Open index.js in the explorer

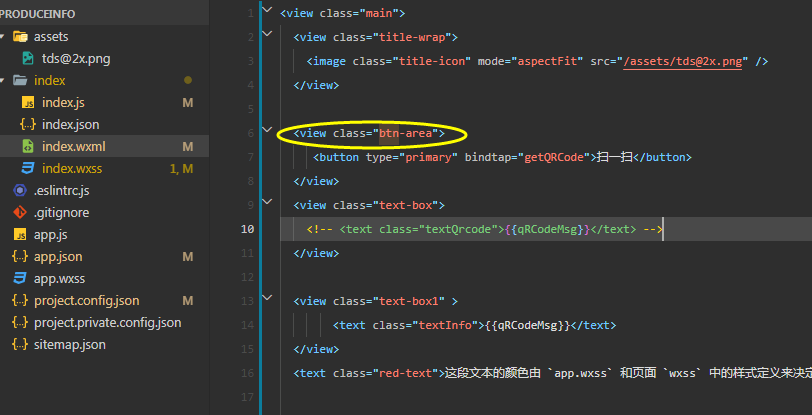tap(63, 103)
